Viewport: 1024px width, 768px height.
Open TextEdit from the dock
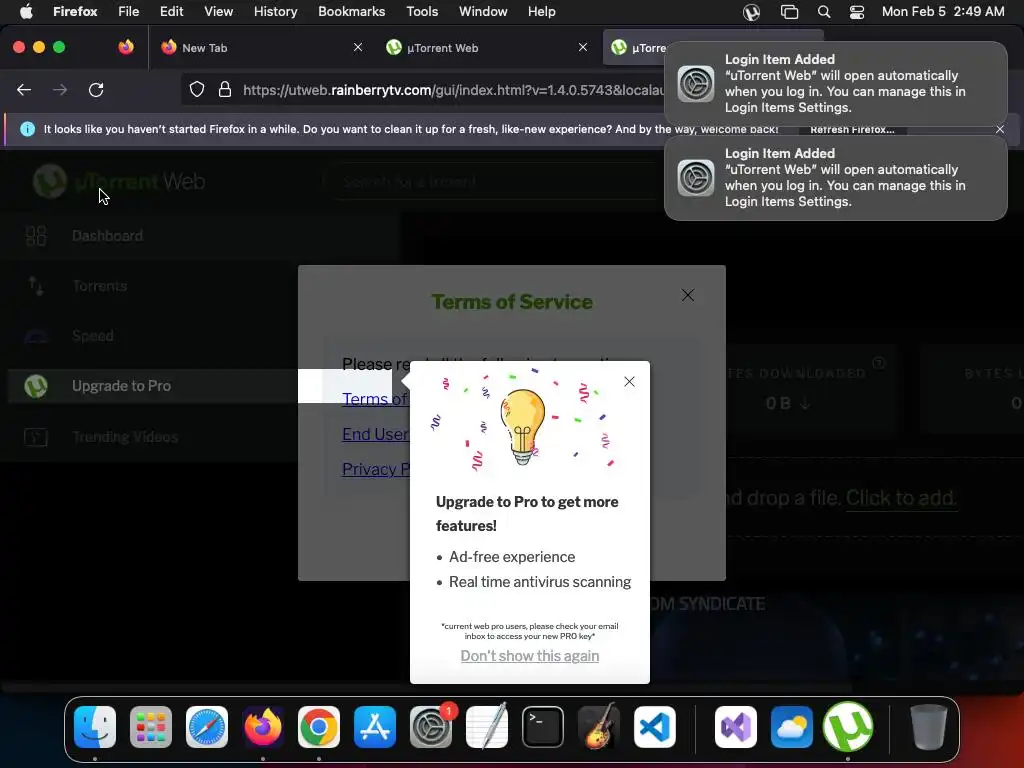click(487, 726)
